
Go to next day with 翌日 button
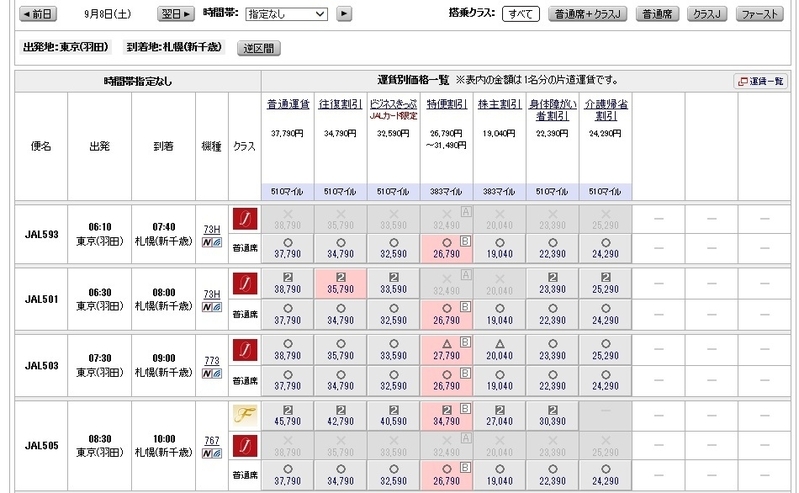pos(176,14)
